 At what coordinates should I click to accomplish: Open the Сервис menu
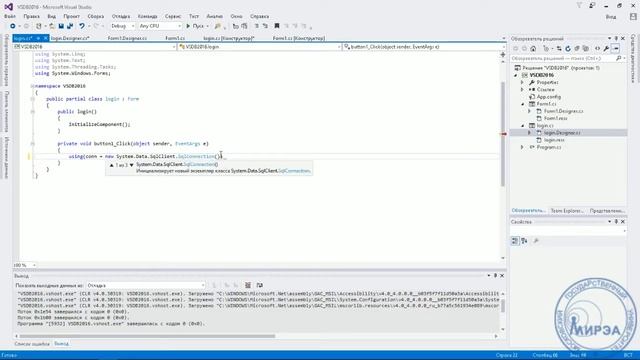click(x=173, y=16)
